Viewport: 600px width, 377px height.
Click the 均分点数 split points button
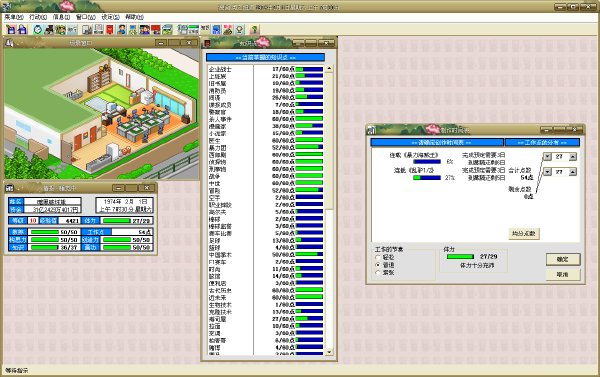524,233
